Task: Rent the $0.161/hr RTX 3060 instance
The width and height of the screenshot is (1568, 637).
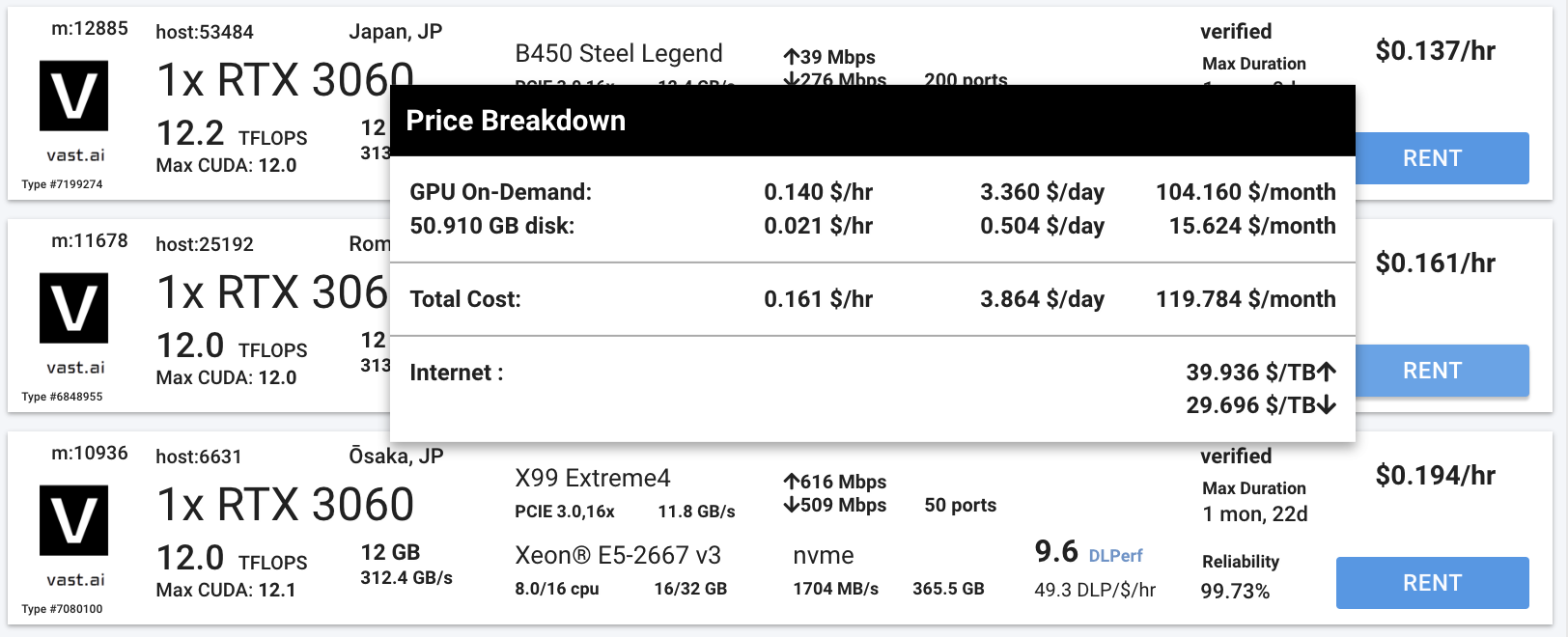Action: [x=1432, y=371]
